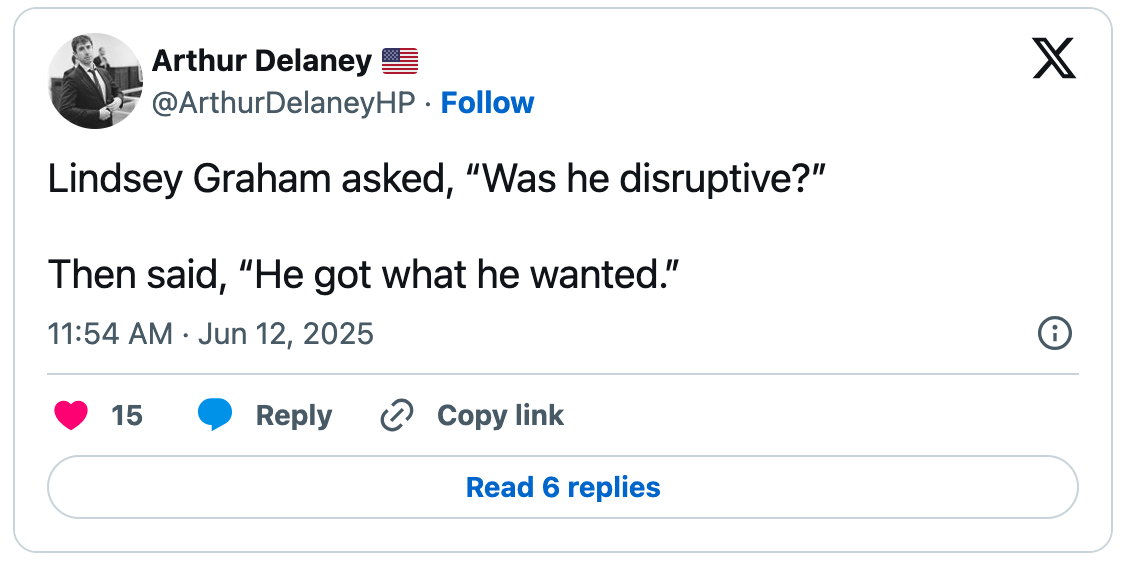
Task: Open the tweet info circle icon
Action: 1055,333
